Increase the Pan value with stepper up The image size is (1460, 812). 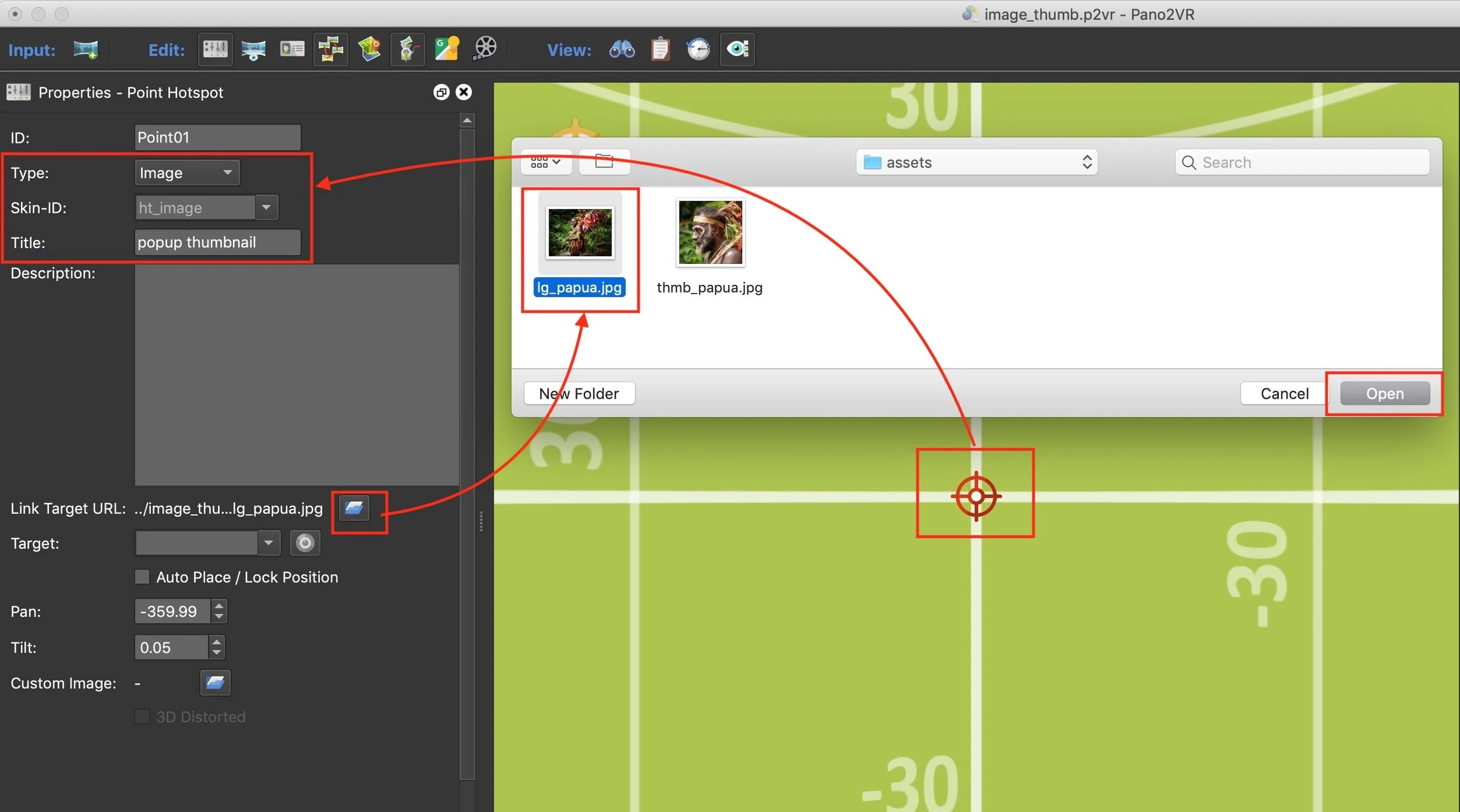219,605
